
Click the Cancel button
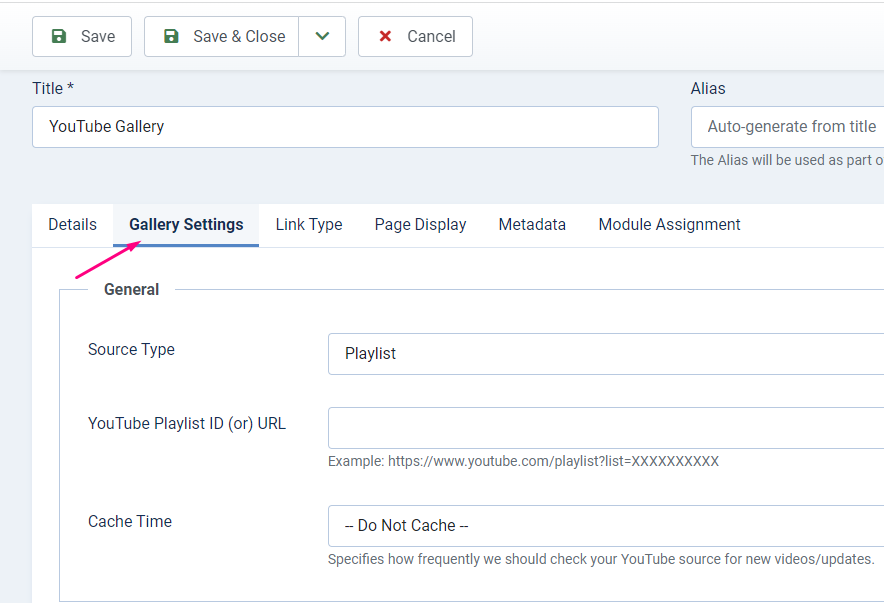pyautogui.click(x=415, y=37)
